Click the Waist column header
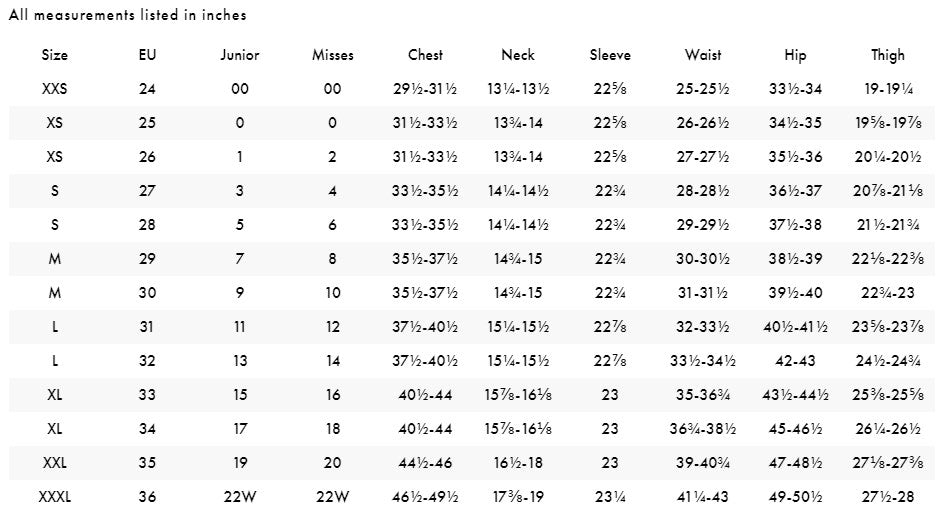 pyautogui.click(x=703, y=55)
